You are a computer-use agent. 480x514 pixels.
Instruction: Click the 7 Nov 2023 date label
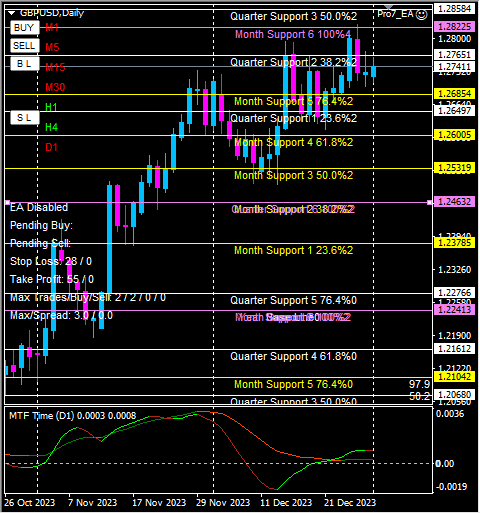[93, 503]
